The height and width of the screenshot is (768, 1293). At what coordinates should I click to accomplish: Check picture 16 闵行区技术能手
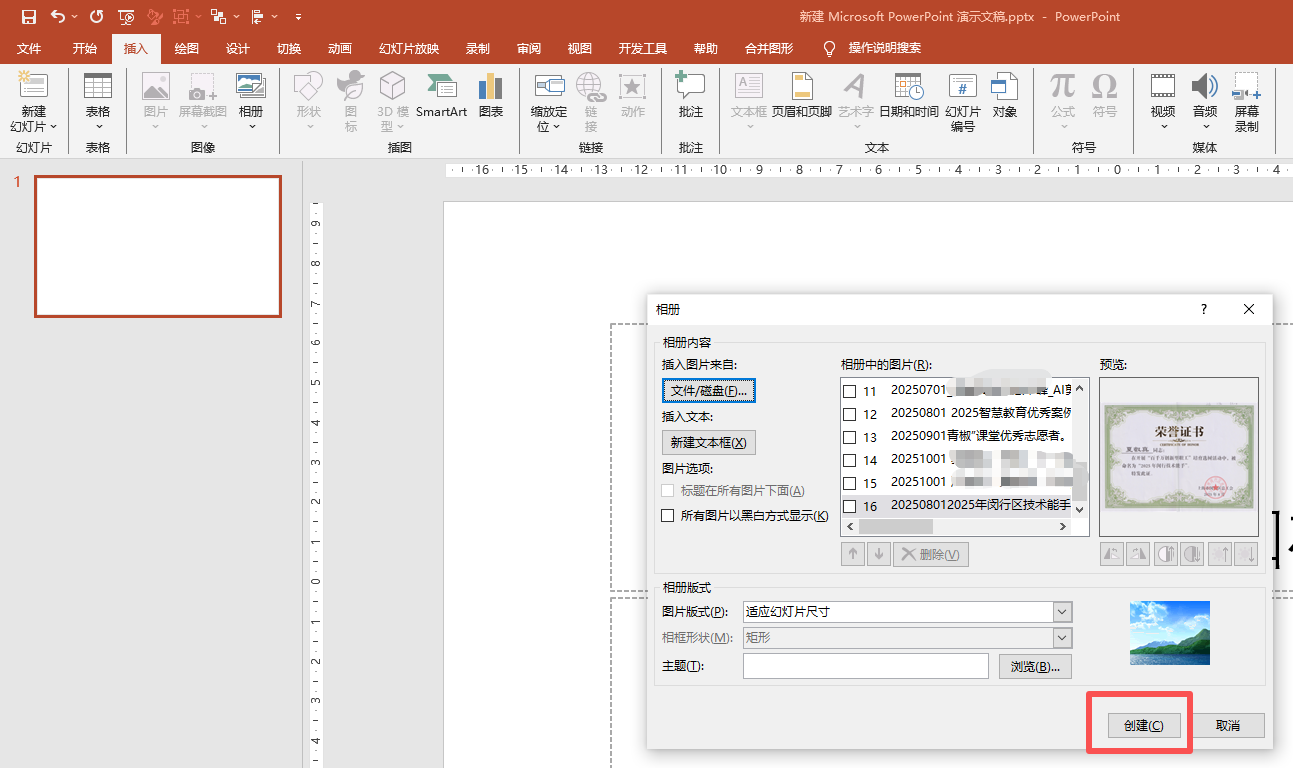click(849, 506)
